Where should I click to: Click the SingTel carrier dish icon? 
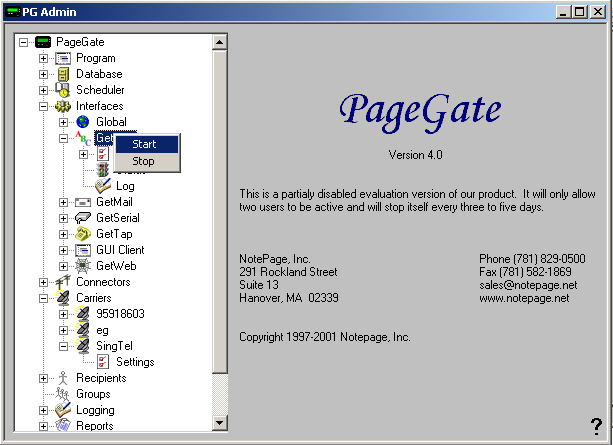(x=83, y=346)
